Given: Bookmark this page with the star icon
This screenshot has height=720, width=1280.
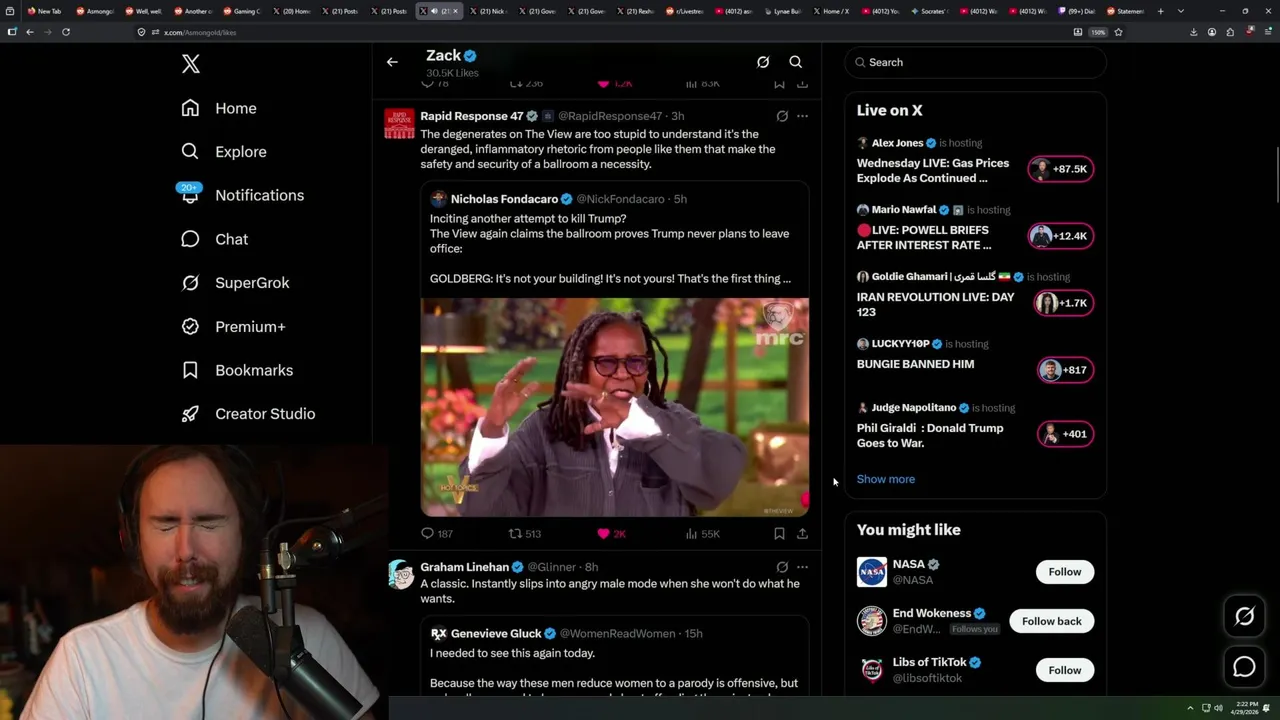Looking at the screenshot, I should point(1118,32).
